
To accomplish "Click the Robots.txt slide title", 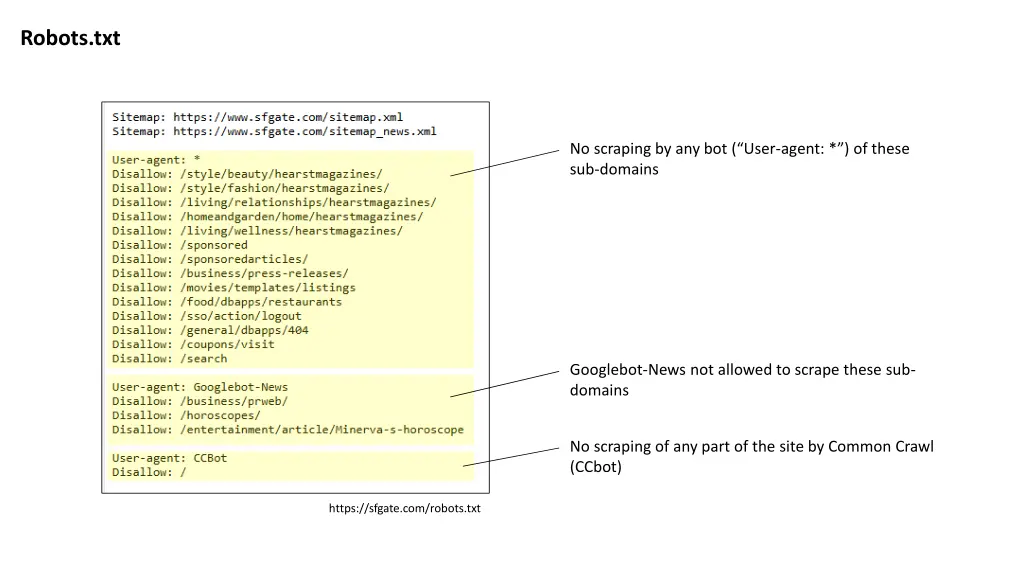I will (70, 38).
